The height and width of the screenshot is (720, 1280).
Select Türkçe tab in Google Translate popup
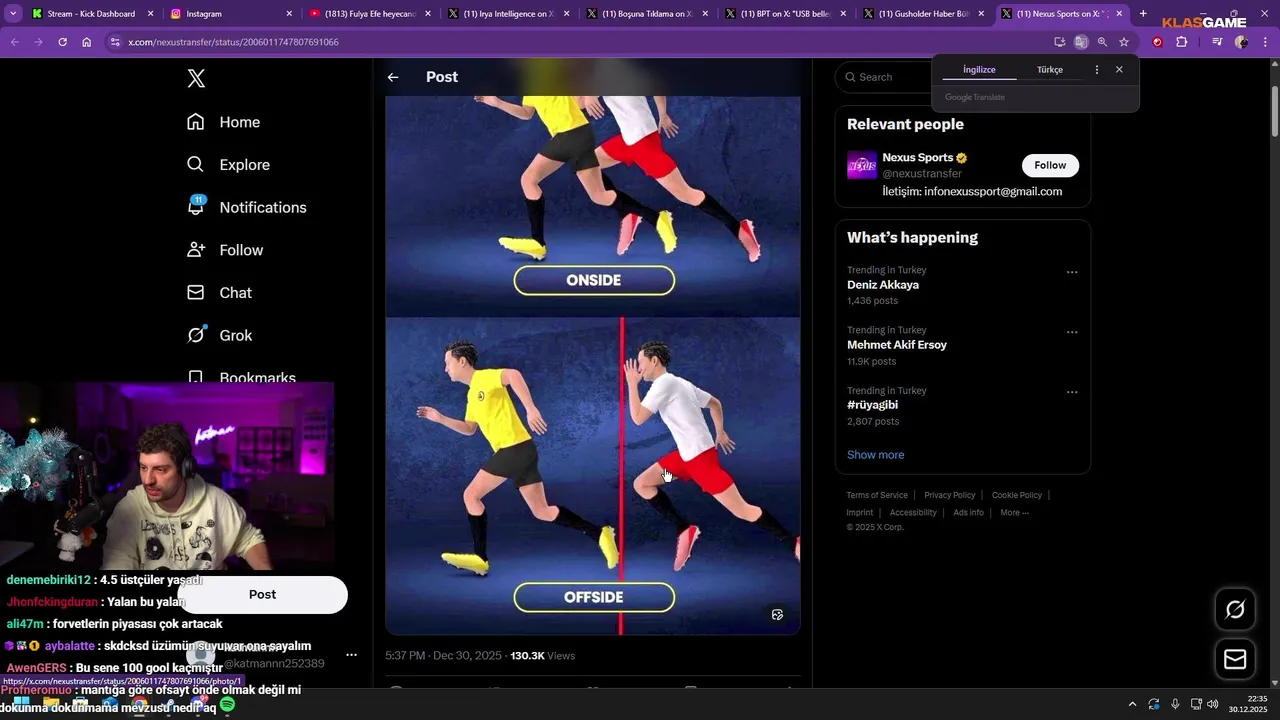[1050, 70]
